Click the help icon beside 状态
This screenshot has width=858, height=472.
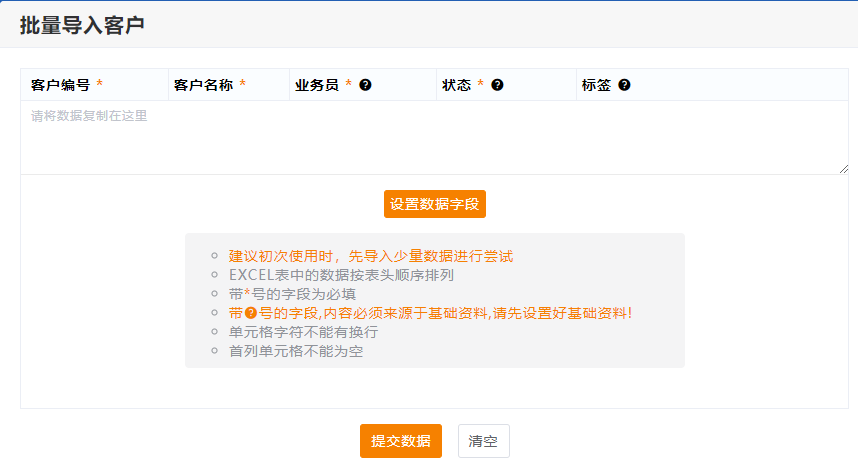point(497,85)
